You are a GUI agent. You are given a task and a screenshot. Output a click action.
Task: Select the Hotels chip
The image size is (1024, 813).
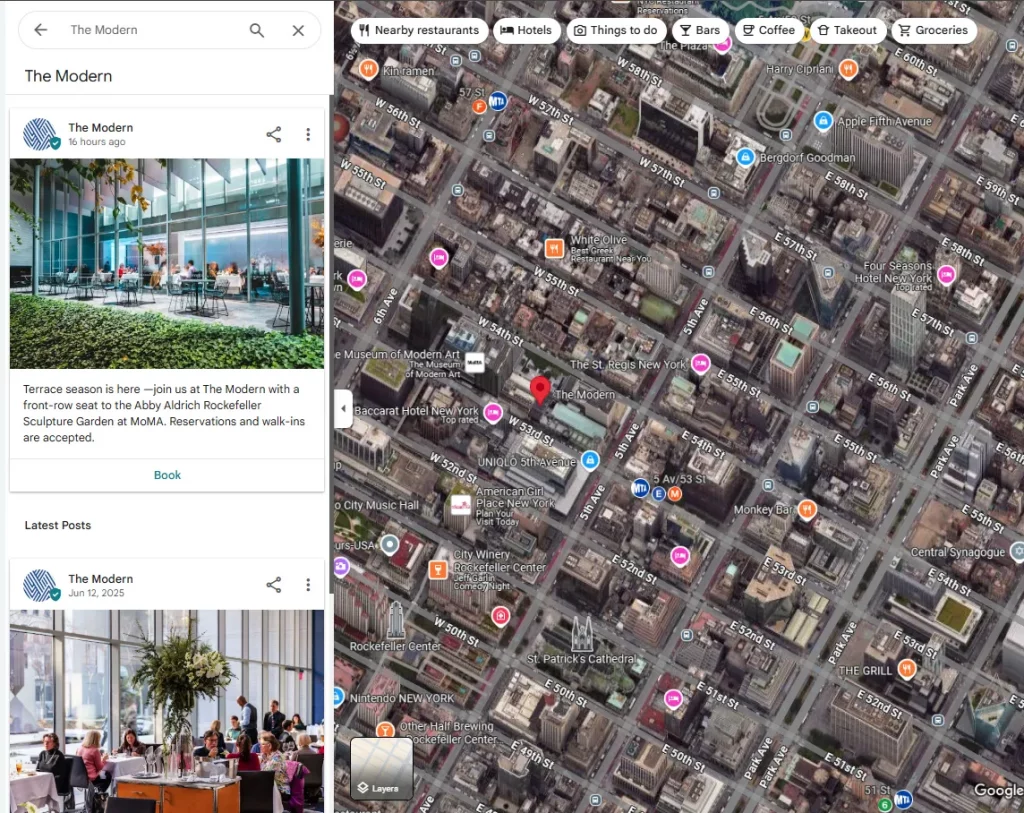tap(526, 30)
